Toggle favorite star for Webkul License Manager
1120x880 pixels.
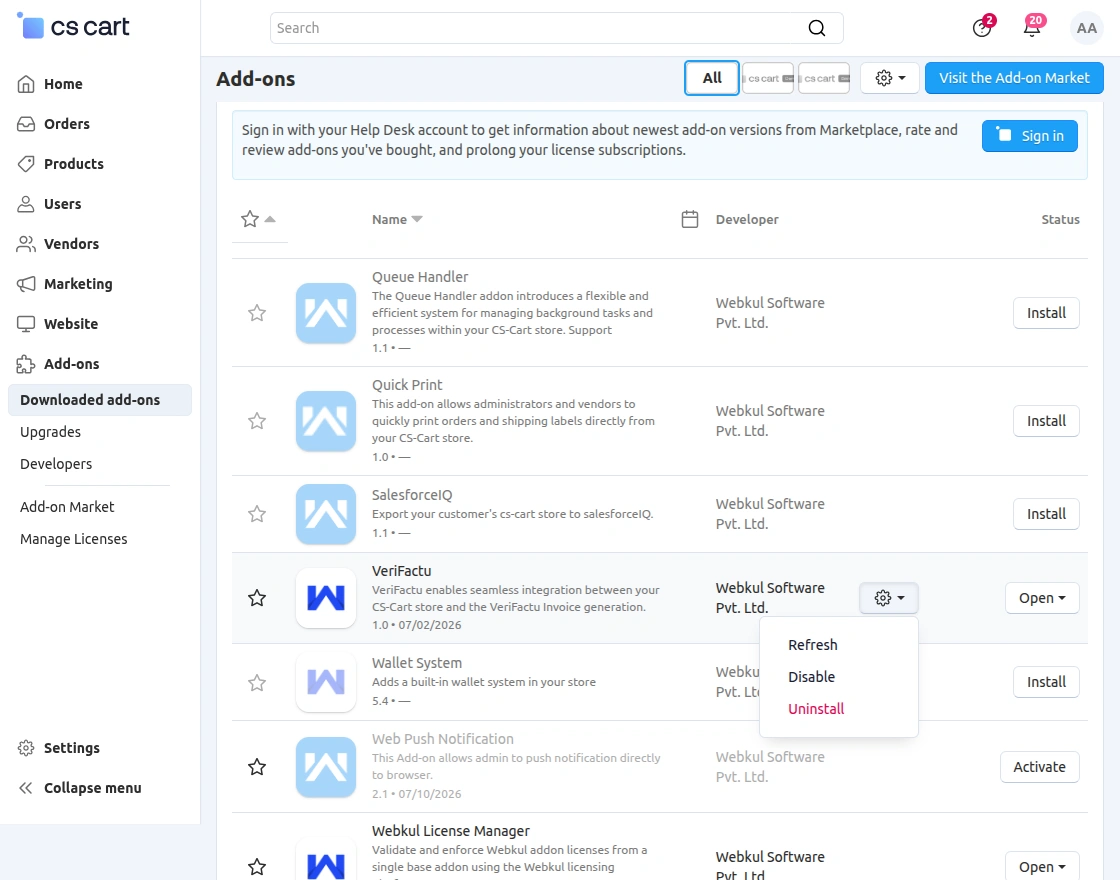click(x=257, y=867)
